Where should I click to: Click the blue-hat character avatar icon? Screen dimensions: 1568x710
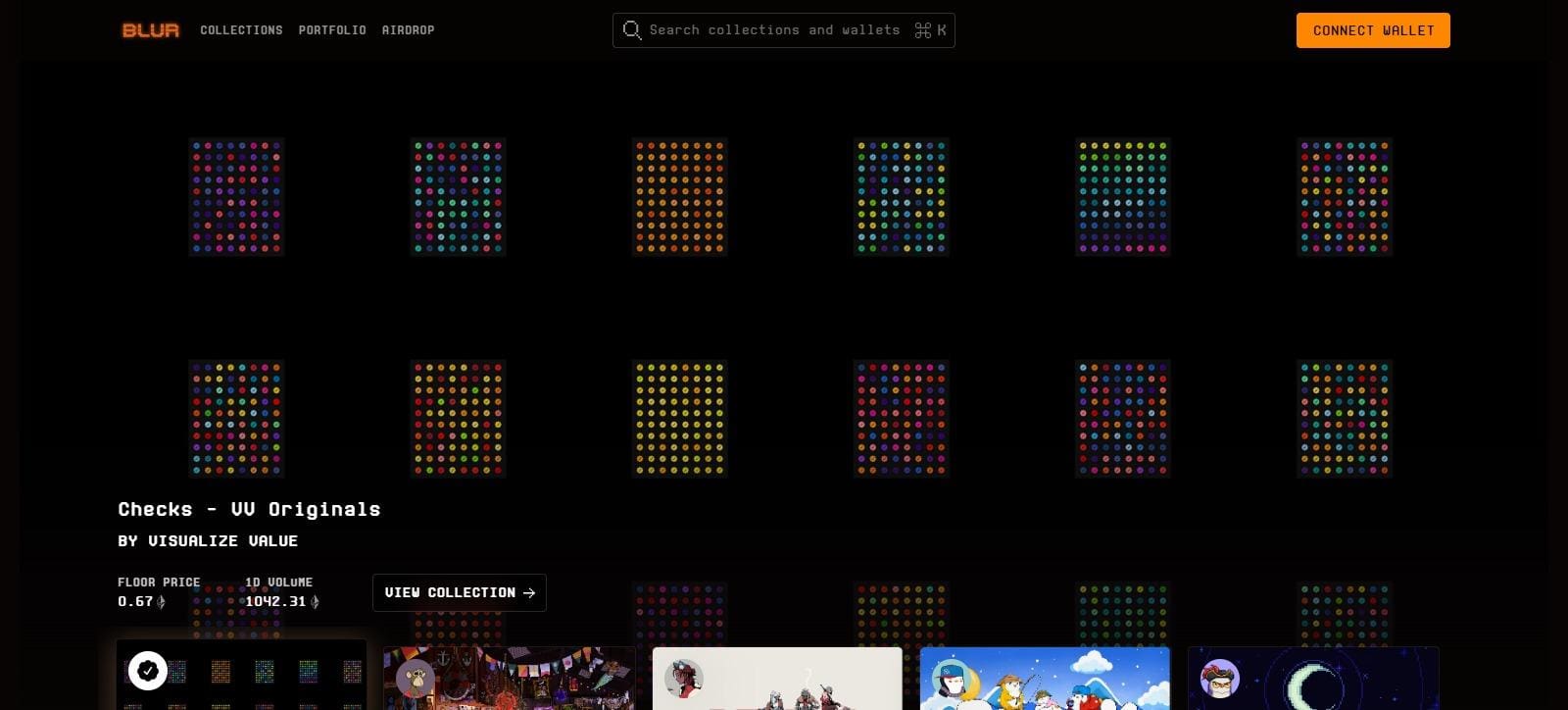pos(951,678)
